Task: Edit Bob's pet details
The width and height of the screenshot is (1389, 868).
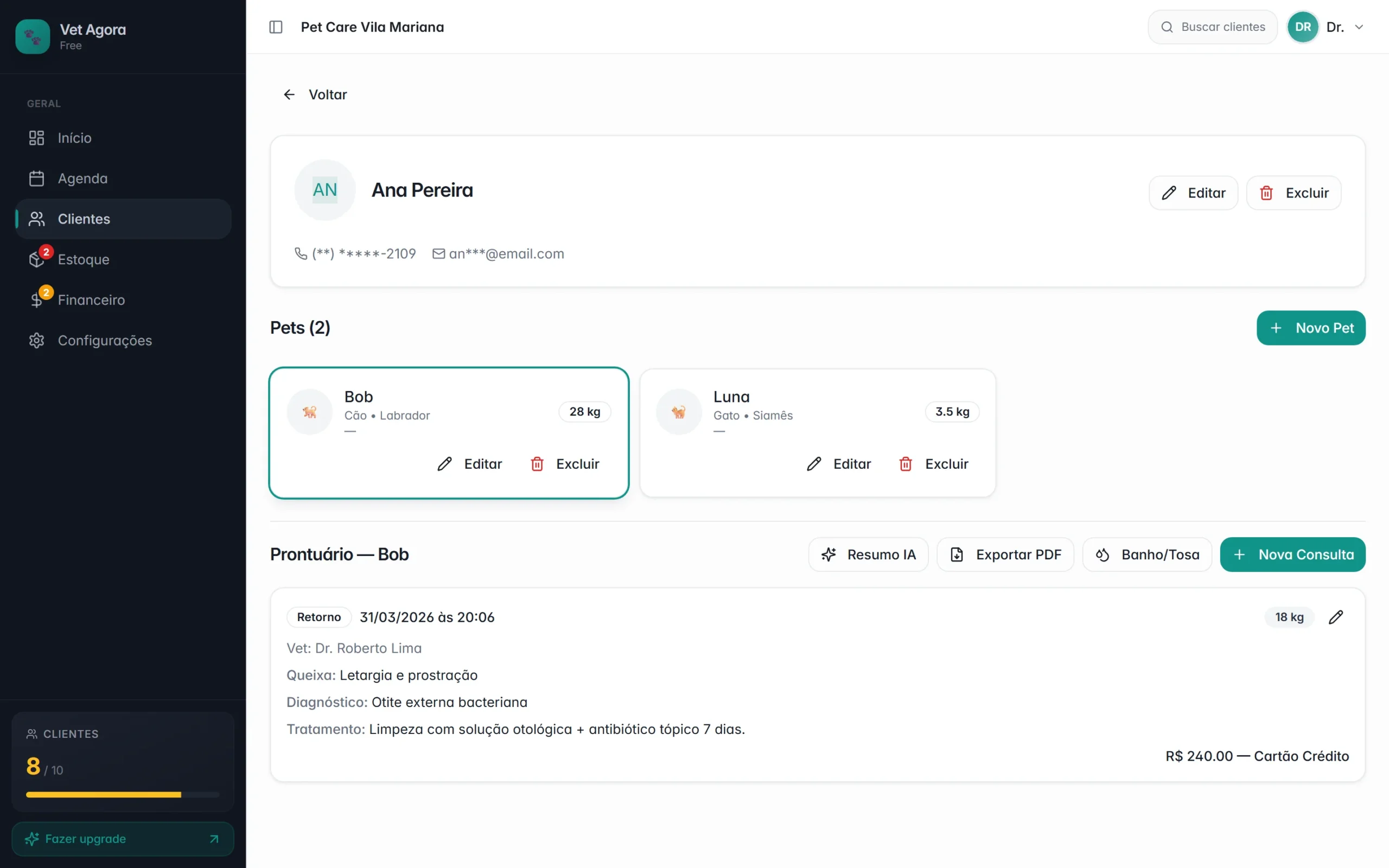Action: [x=469, y=464]
